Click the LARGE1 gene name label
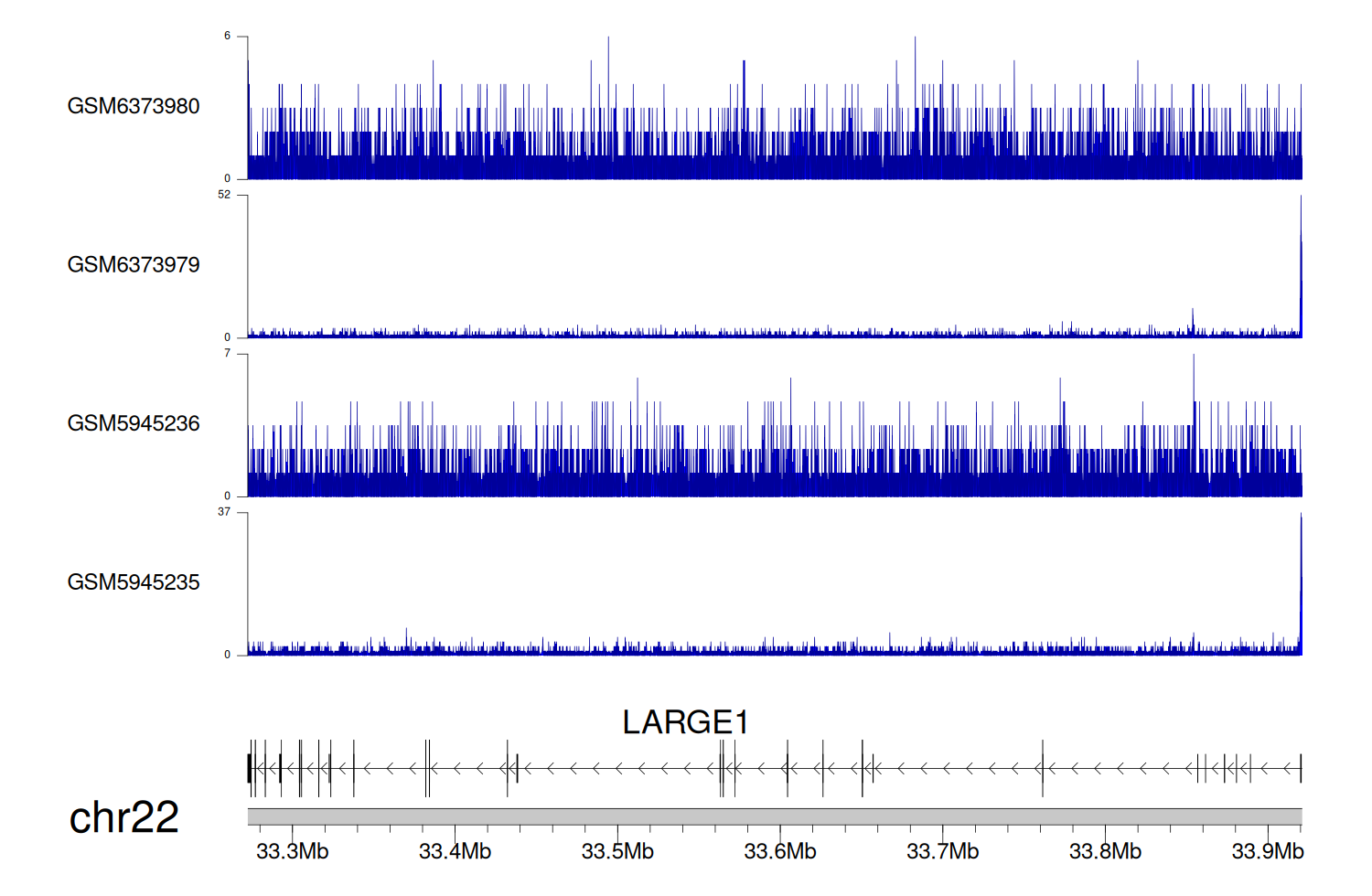This screenshot has width=1372, height=896. coord(685,722)
